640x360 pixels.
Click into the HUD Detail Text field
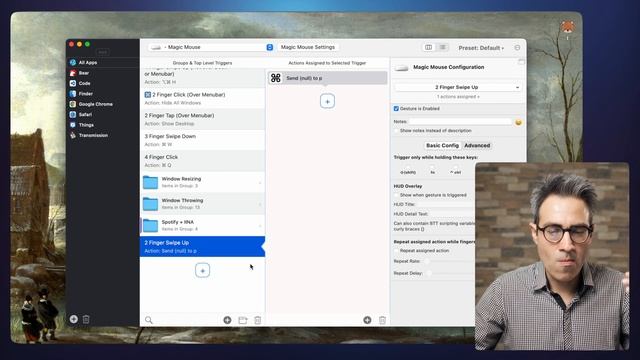click(x=452, y=214)
